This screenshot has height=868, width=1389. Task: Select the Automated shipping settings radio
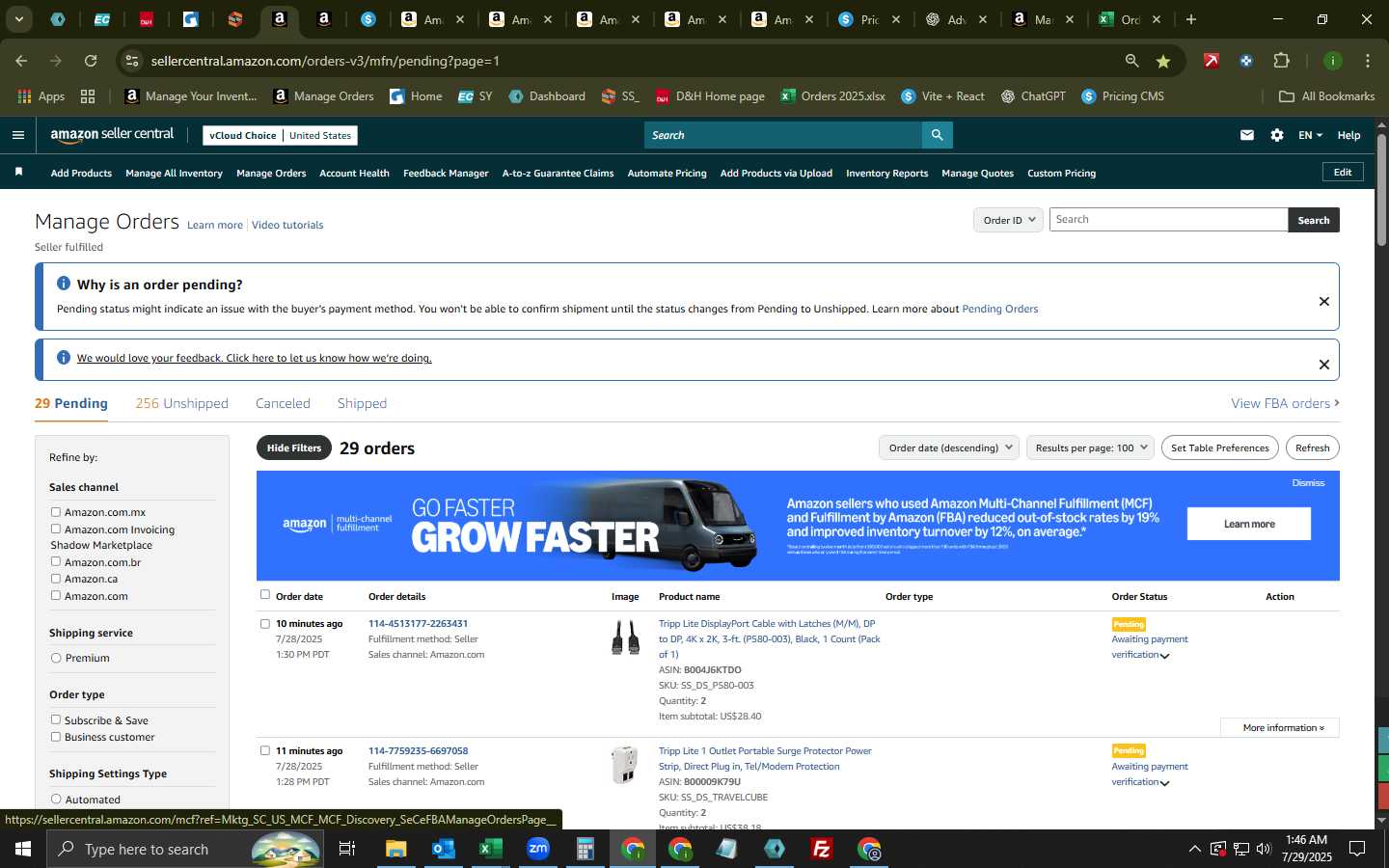(56, 799)
